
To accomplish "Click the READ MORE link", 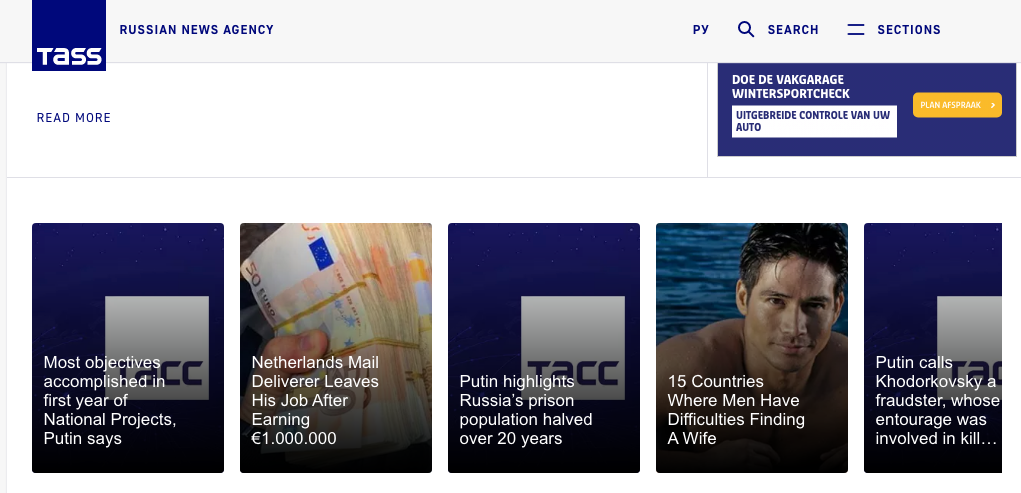I will pyautogui.click(x=74, y=118).
